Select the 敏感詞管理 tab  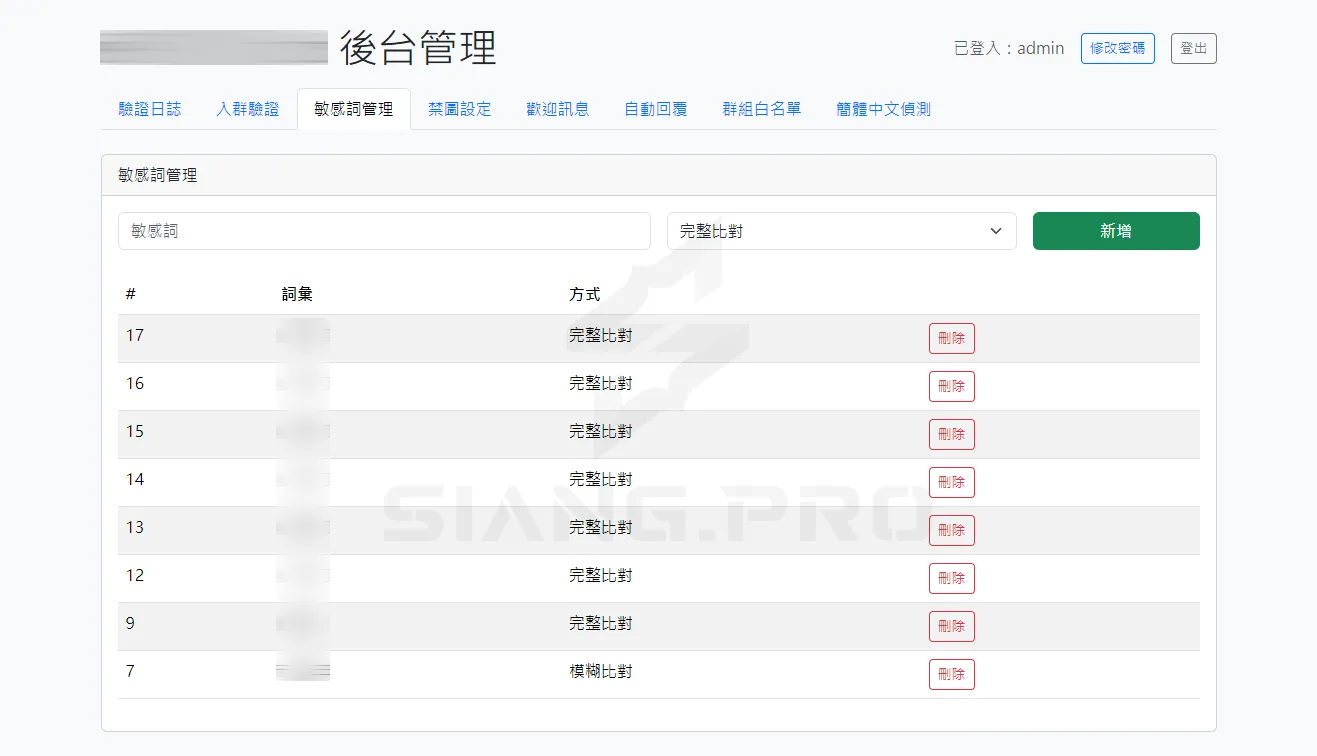click(353, 108)
